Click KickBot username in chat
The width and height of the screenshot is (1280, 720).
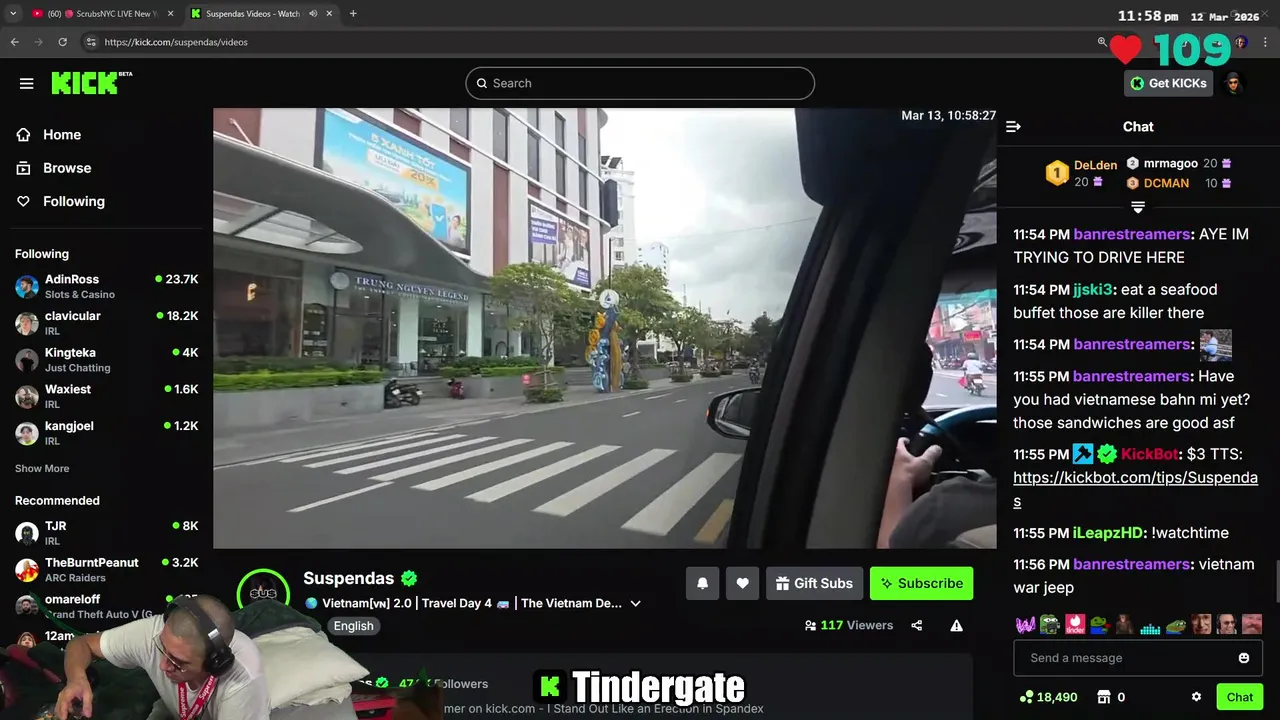coord(1149,454)
